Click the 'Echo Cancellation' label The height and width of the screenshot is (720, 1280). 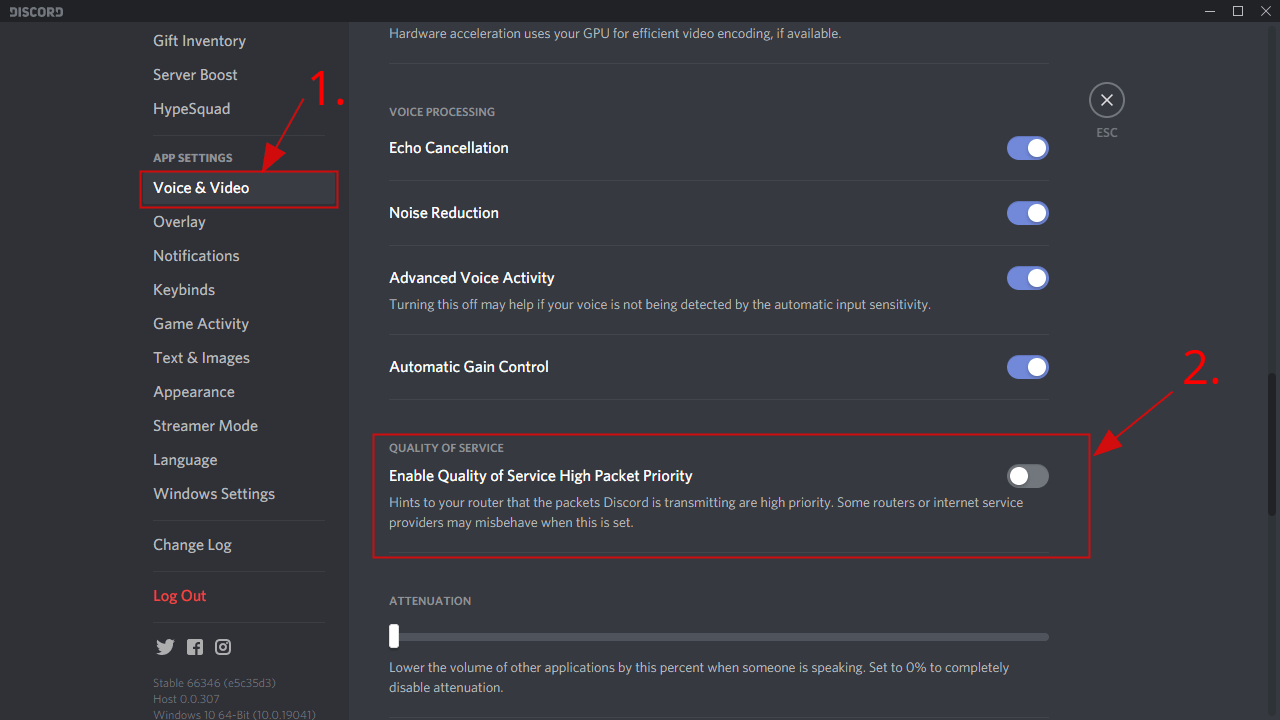[x=449, y=148]
